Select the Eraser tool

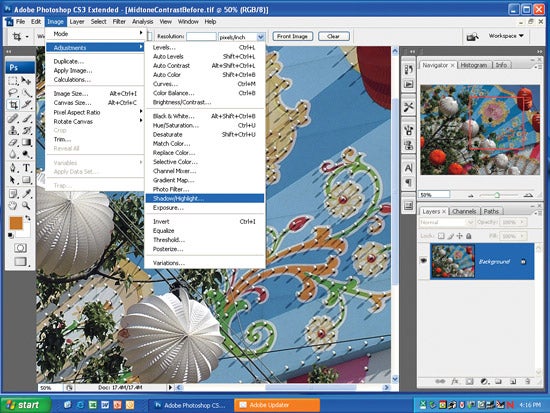(x=13, y=142)
